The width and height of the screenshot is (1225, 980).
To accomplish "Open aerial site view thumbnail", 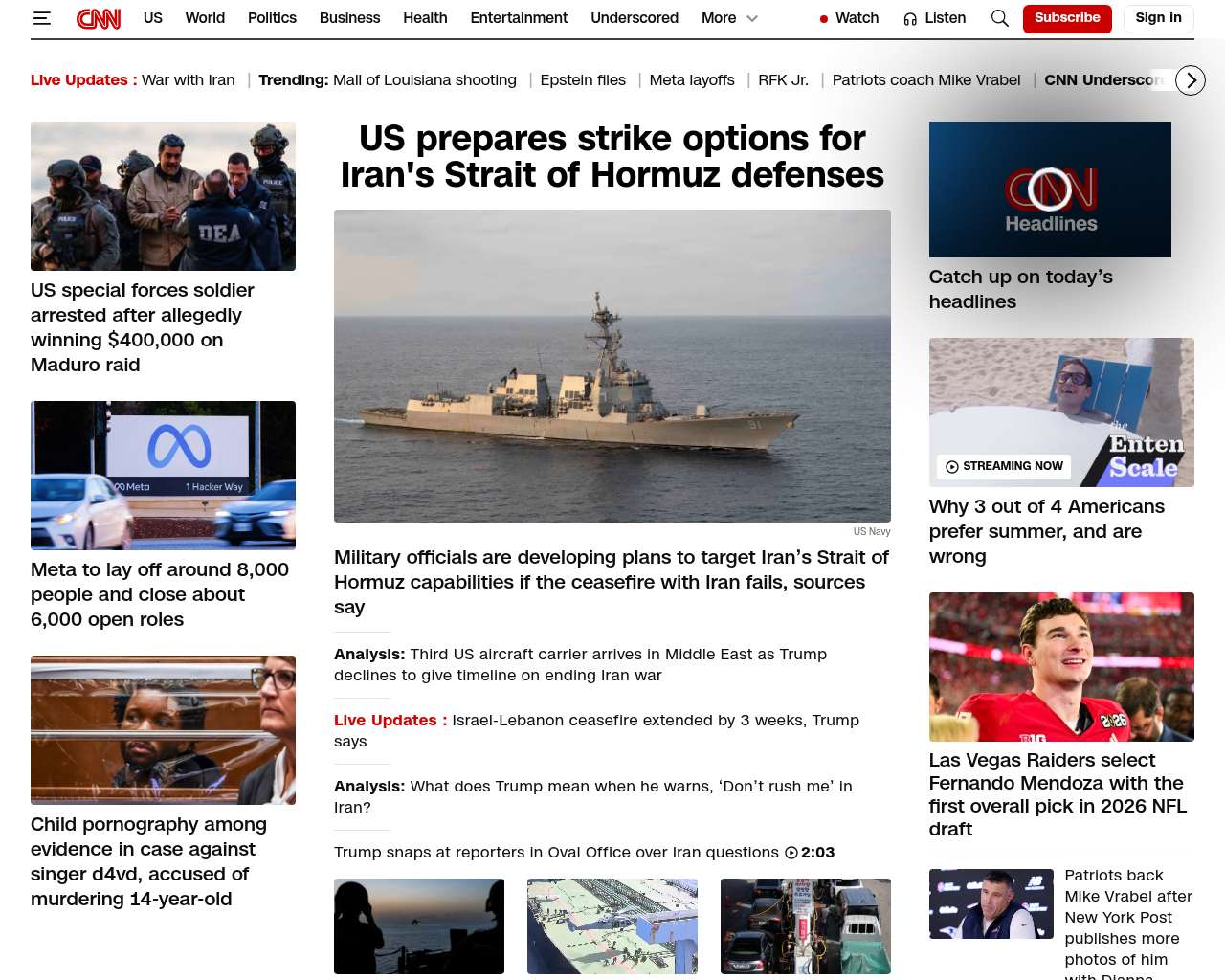I will 612,926.
